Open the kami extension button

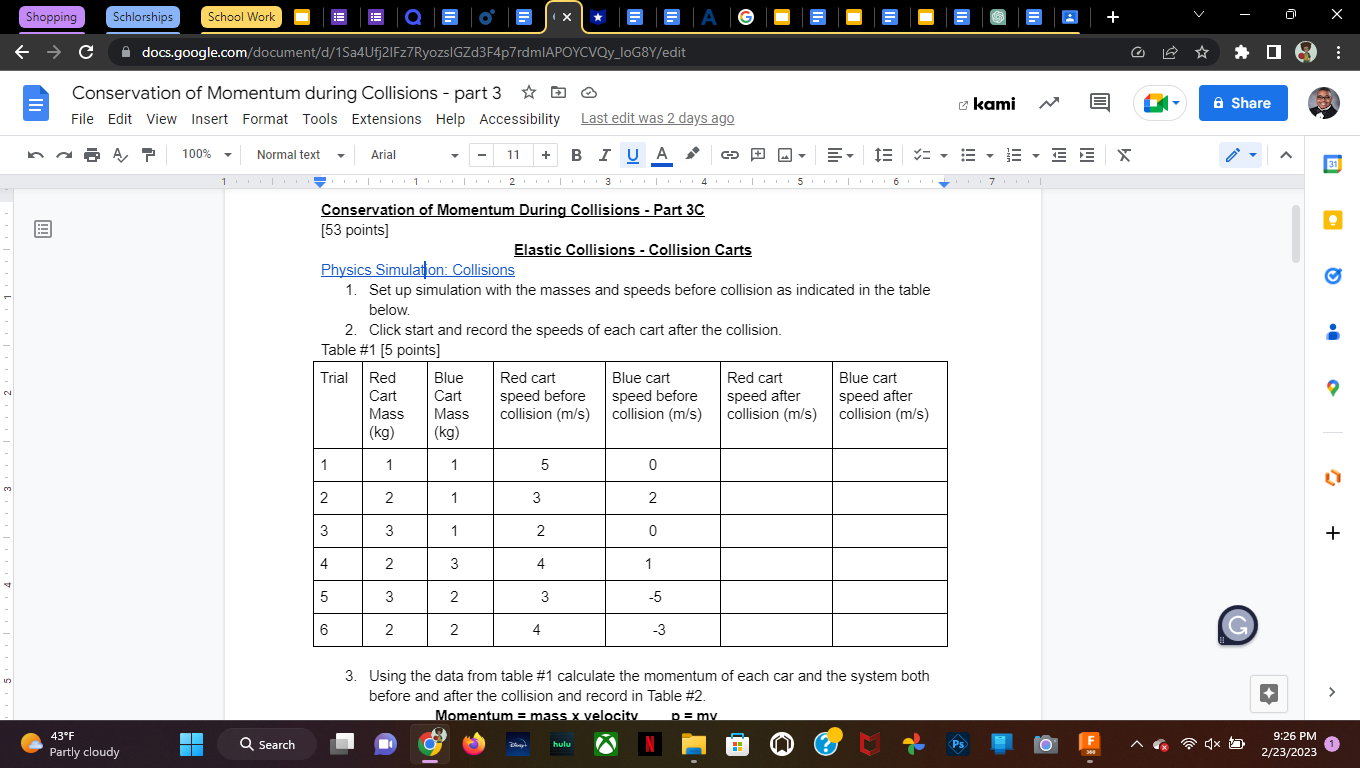click(986, 103)
